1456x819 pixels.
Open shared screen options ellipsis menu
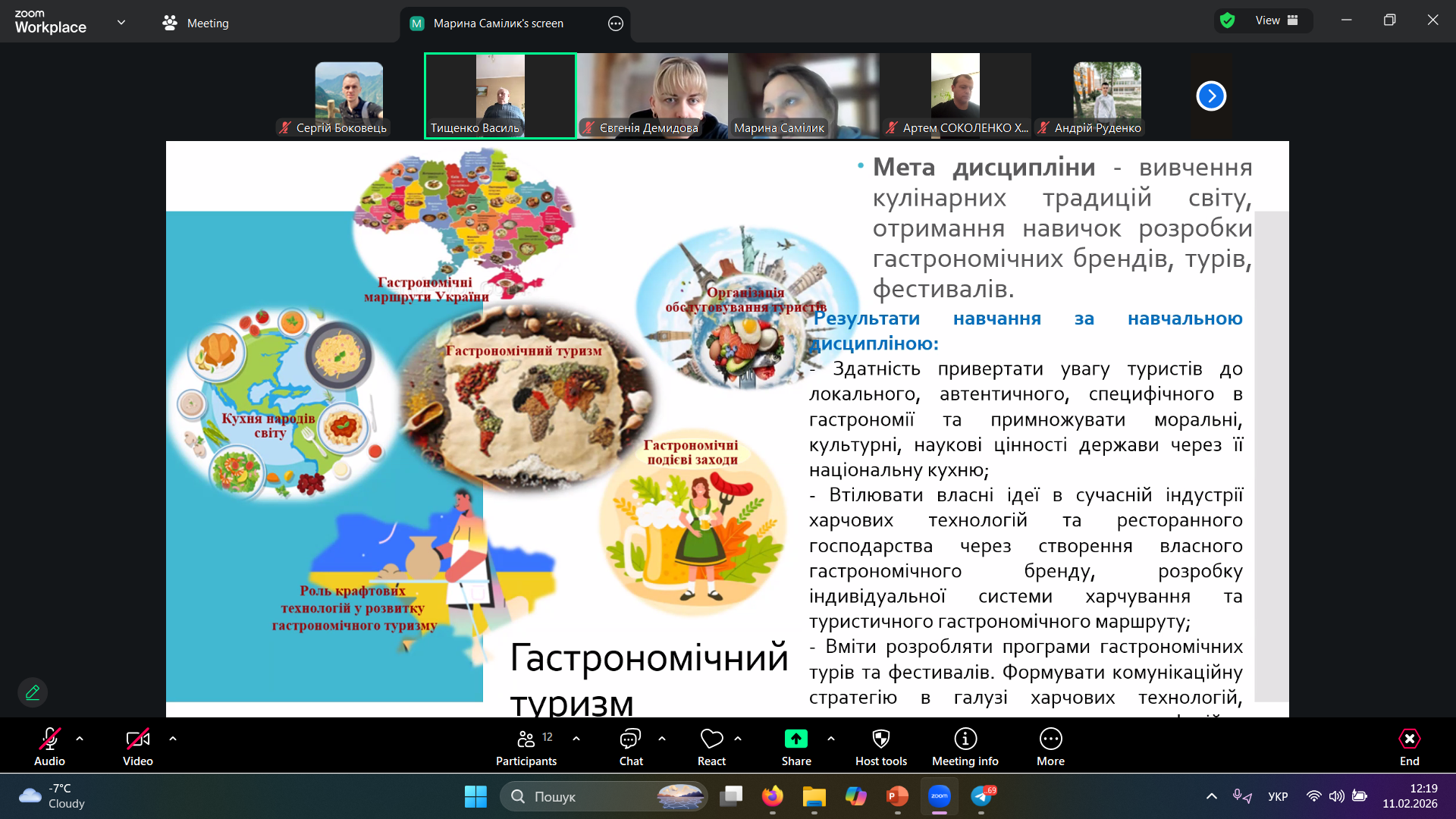[x=615, y=24]
